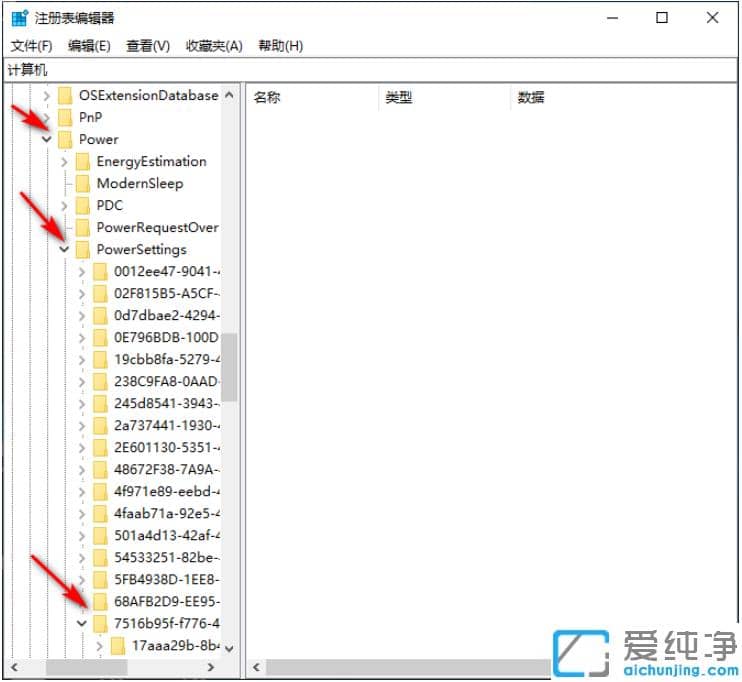
Task: Select the 4f971e89-eebd folder icon
Action: [100, 491]
